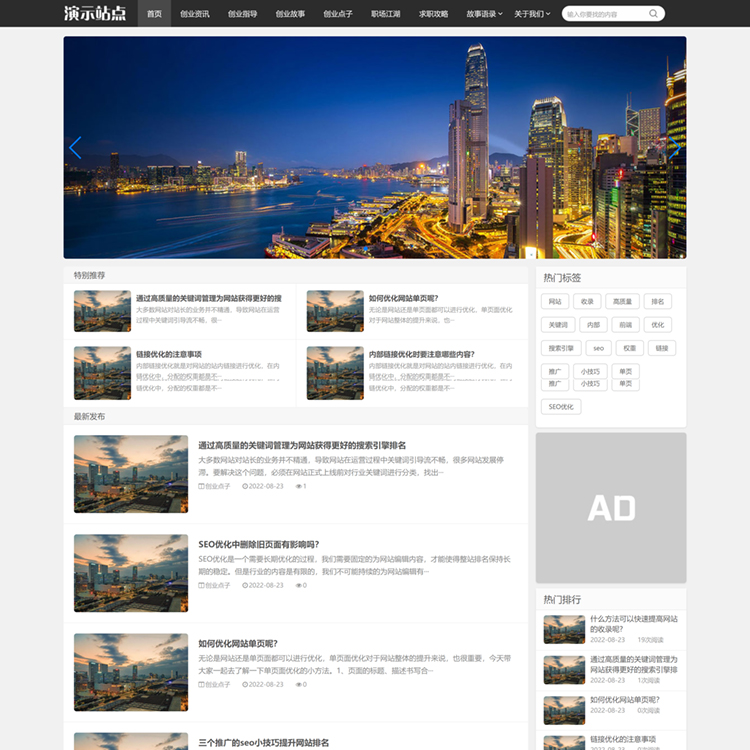Select the 网站 hot tag
Image resolution: width=750 pixels, height=750 pixels.
555,301
